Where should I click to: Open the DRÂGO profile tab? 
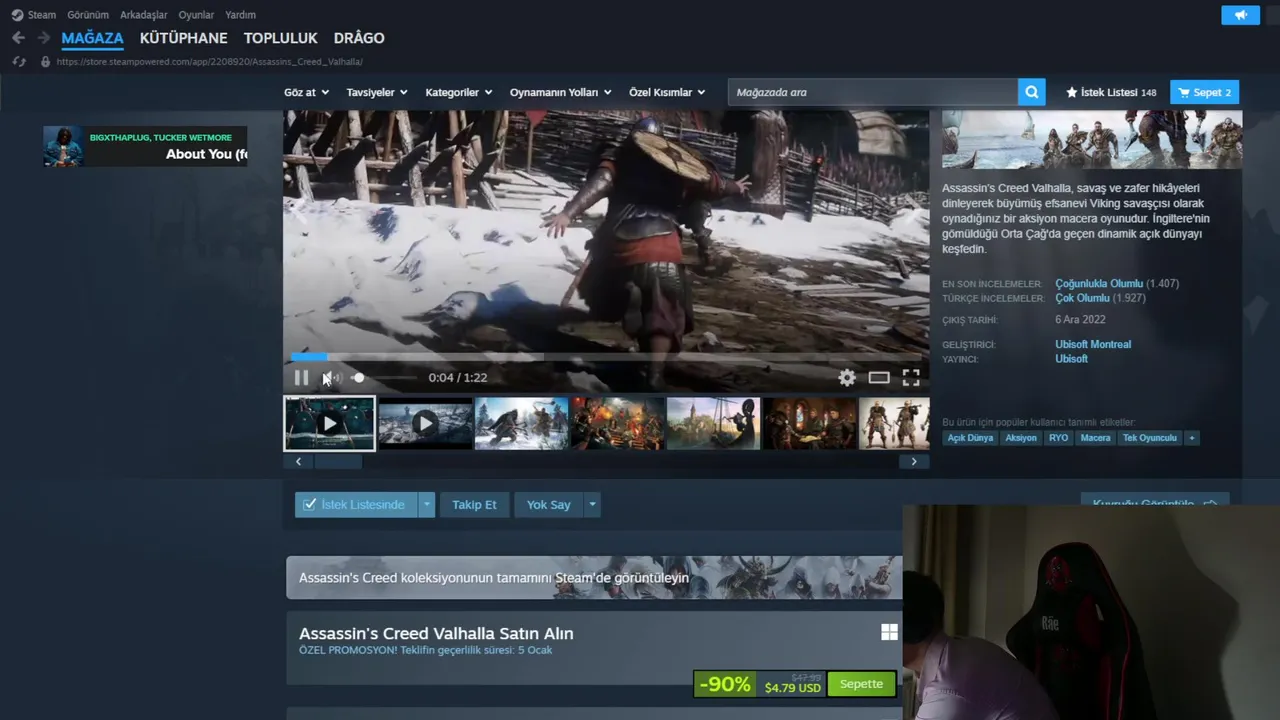359,38
